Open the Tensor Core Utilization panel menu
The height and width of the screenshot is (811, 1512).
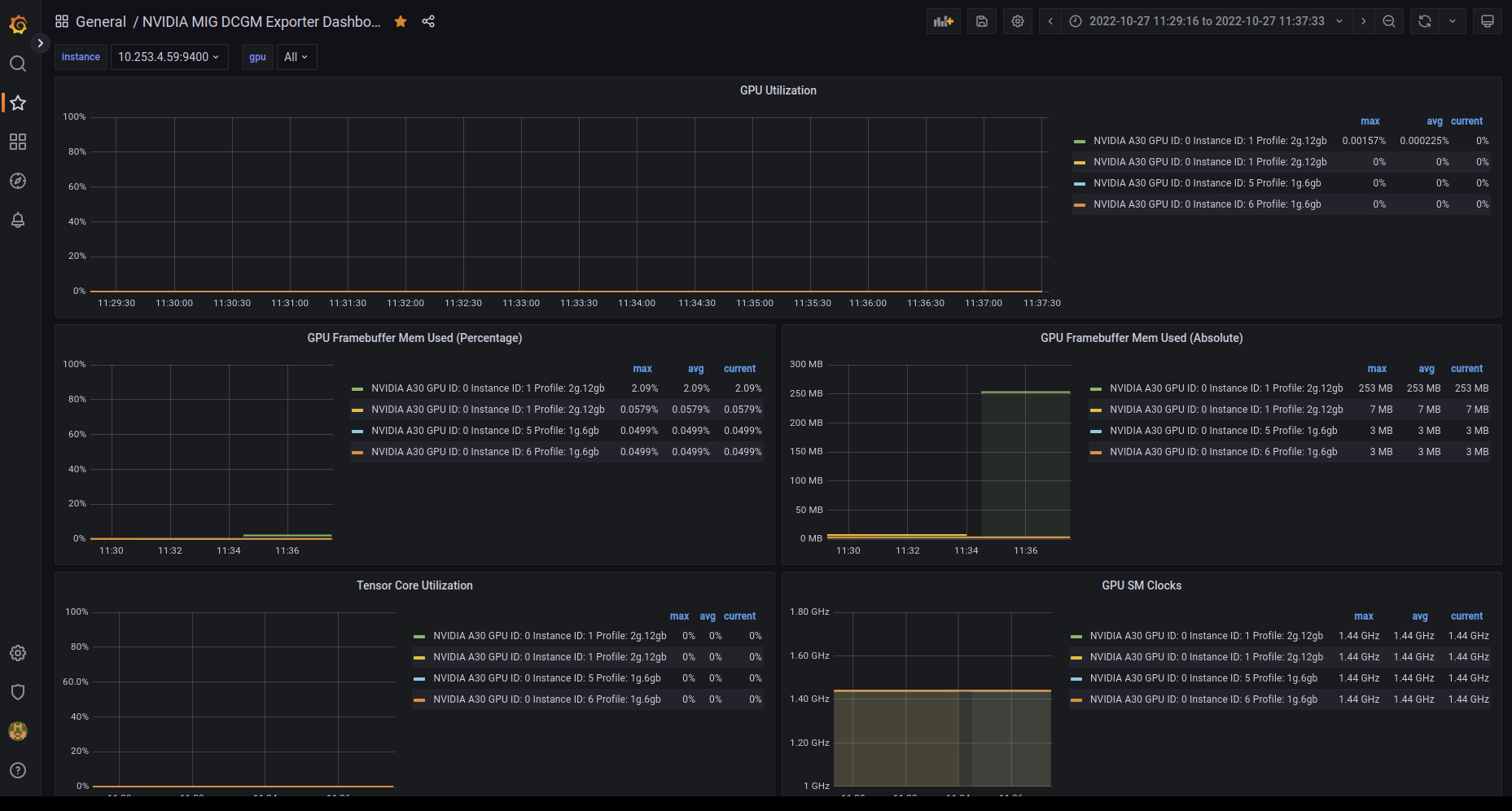click(414, 585)
